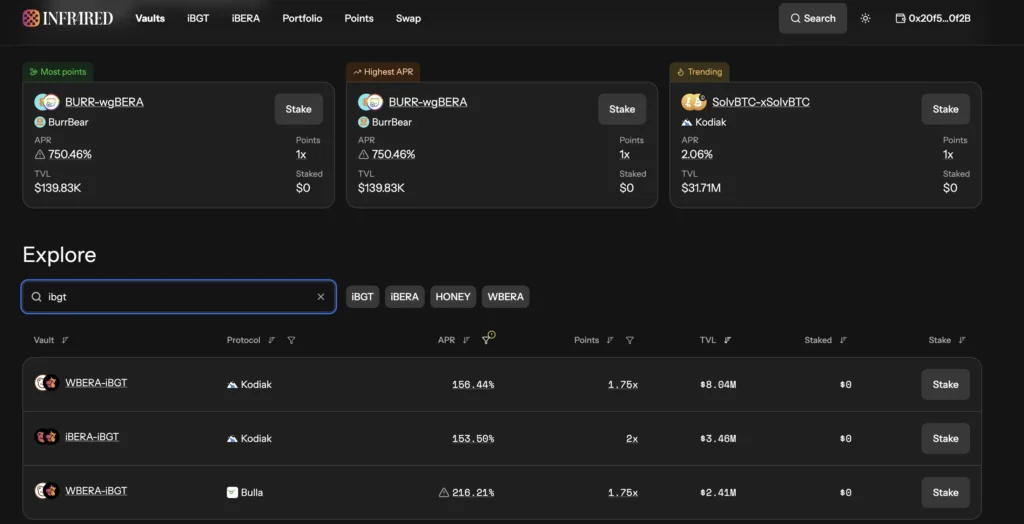Open wallet 0x20f5...0f2B menu
The width and height of the screenshot is (1024, 524).
[933, 18]
